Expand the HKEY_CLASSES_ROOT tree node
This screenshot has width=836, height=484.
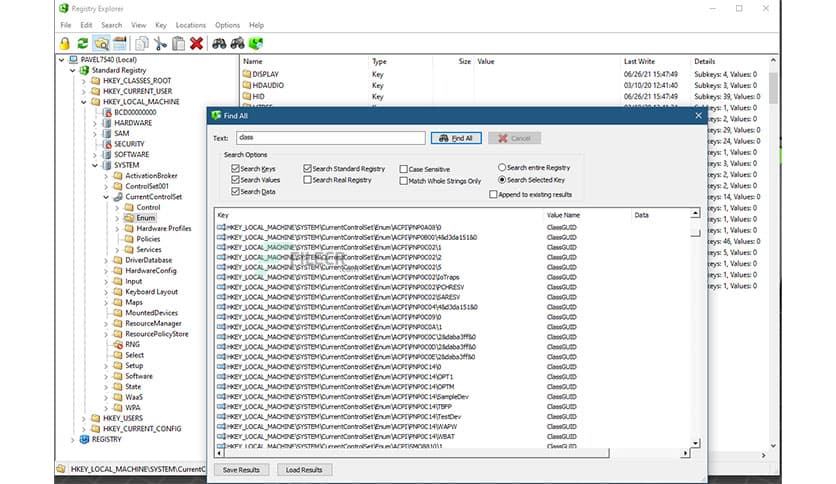[x=84, y=81]
